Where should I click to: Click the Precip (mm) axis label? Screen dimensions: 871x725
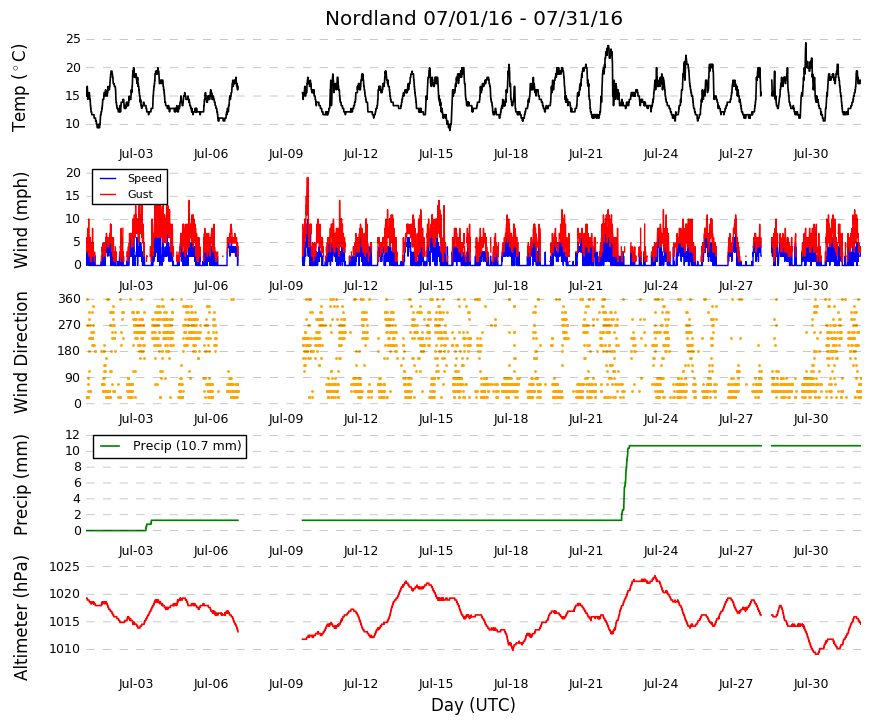point(21,484)
